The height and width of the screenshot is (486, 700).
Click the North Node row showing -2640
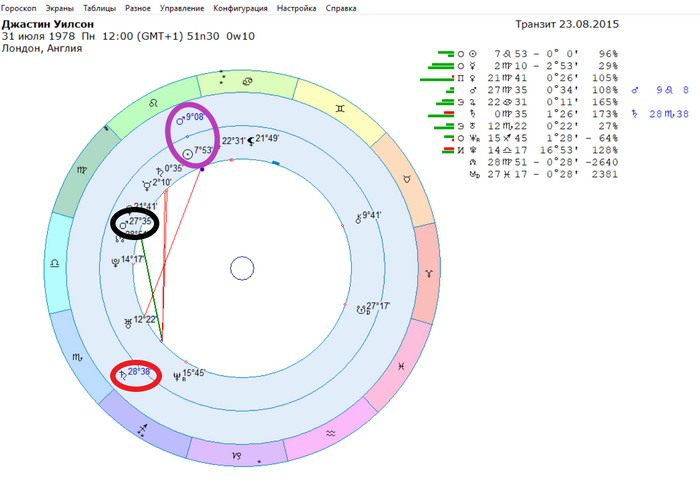coord(544,162)
